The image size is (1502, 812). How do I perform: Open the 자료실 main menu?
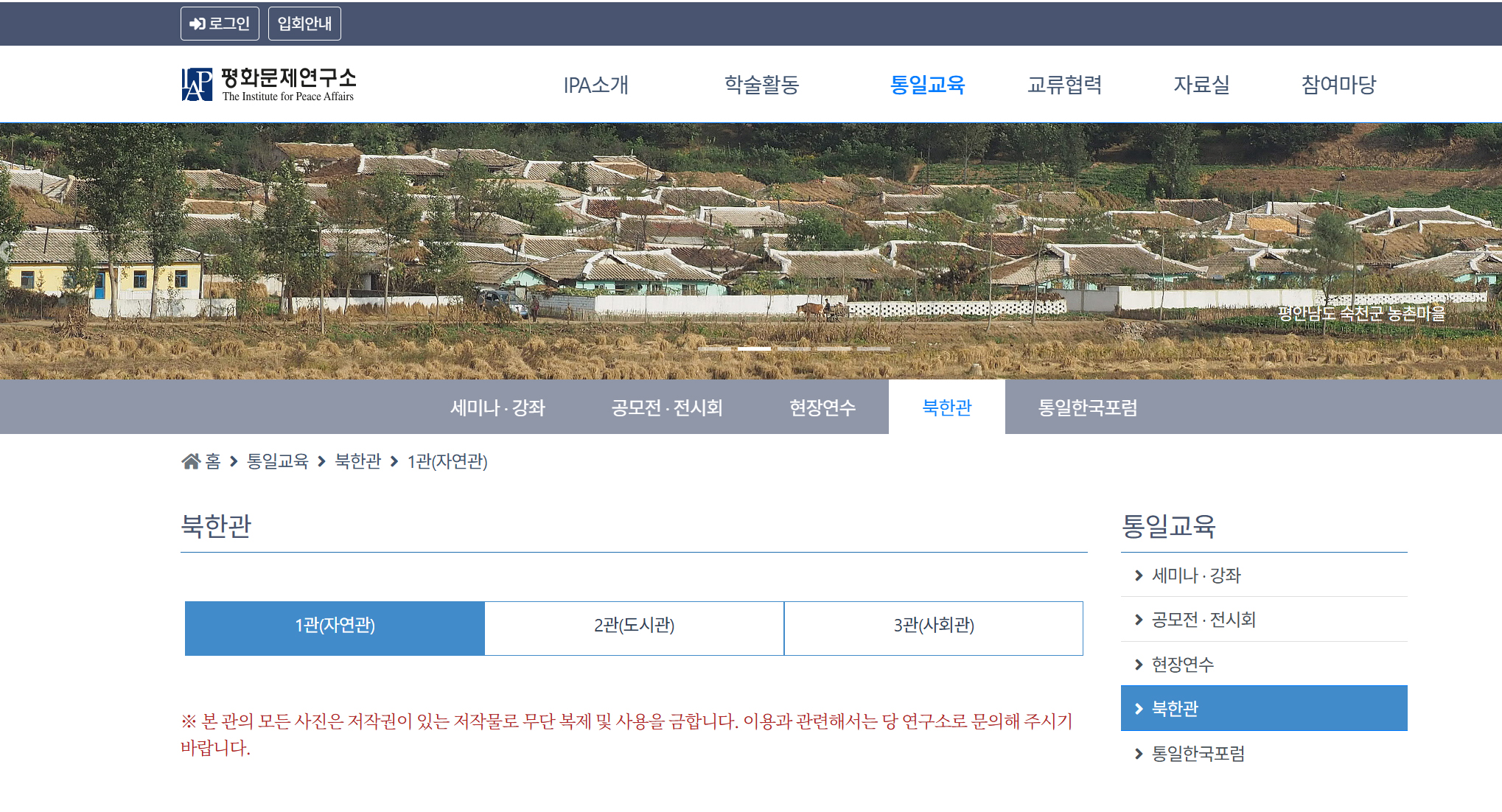pos(1201,85)
